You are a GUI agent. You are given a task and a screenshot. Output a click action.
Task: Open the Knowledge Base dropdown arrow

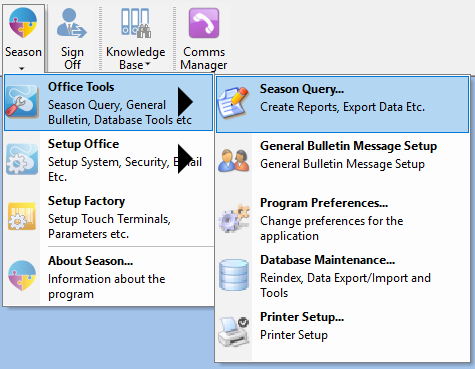point(148,63)
